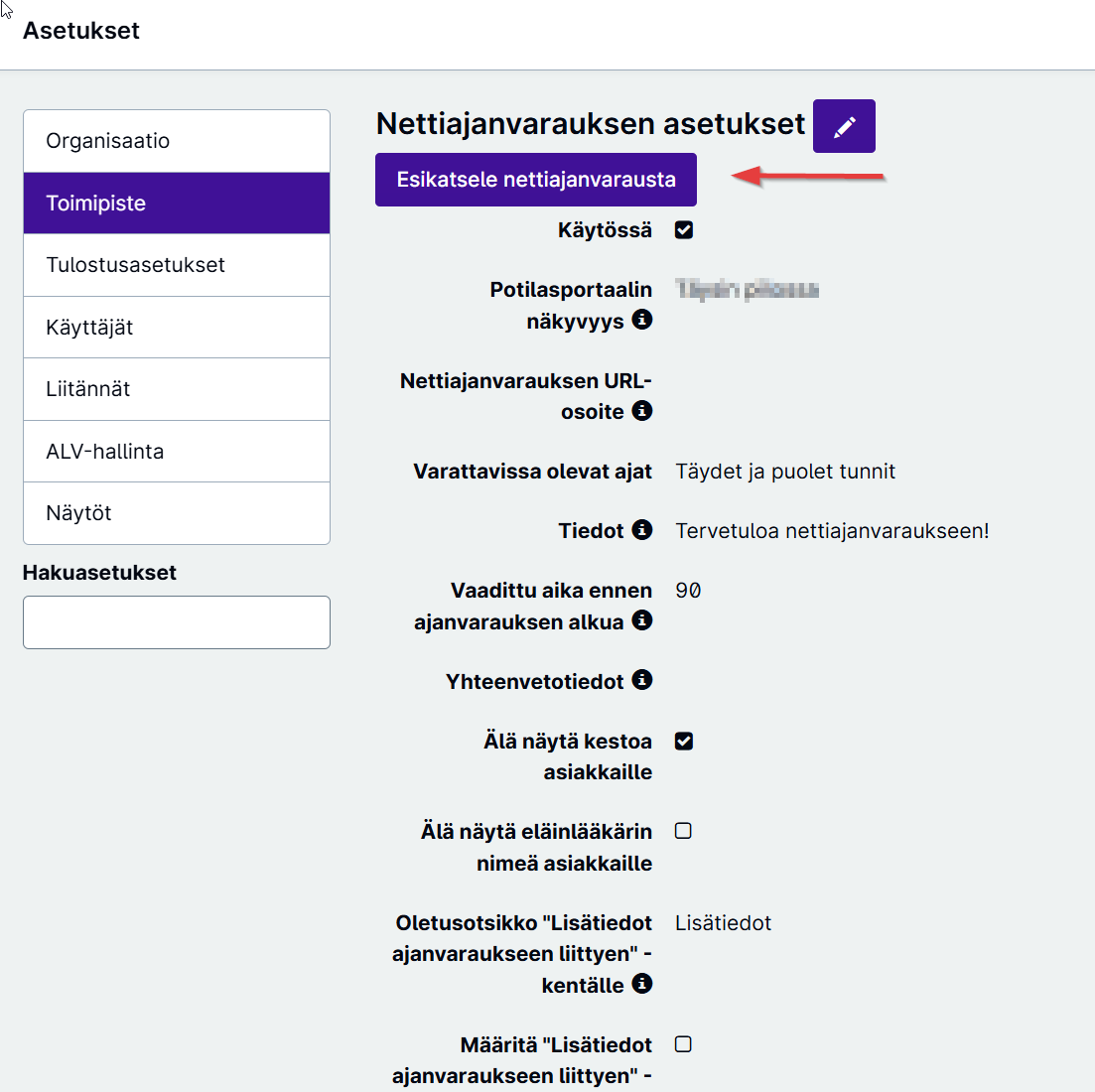Viewport: 1095px width, 1092px height.
Task: Open the Organisaatio settings section
Action: pyautogui.click(x=177, y=141)
